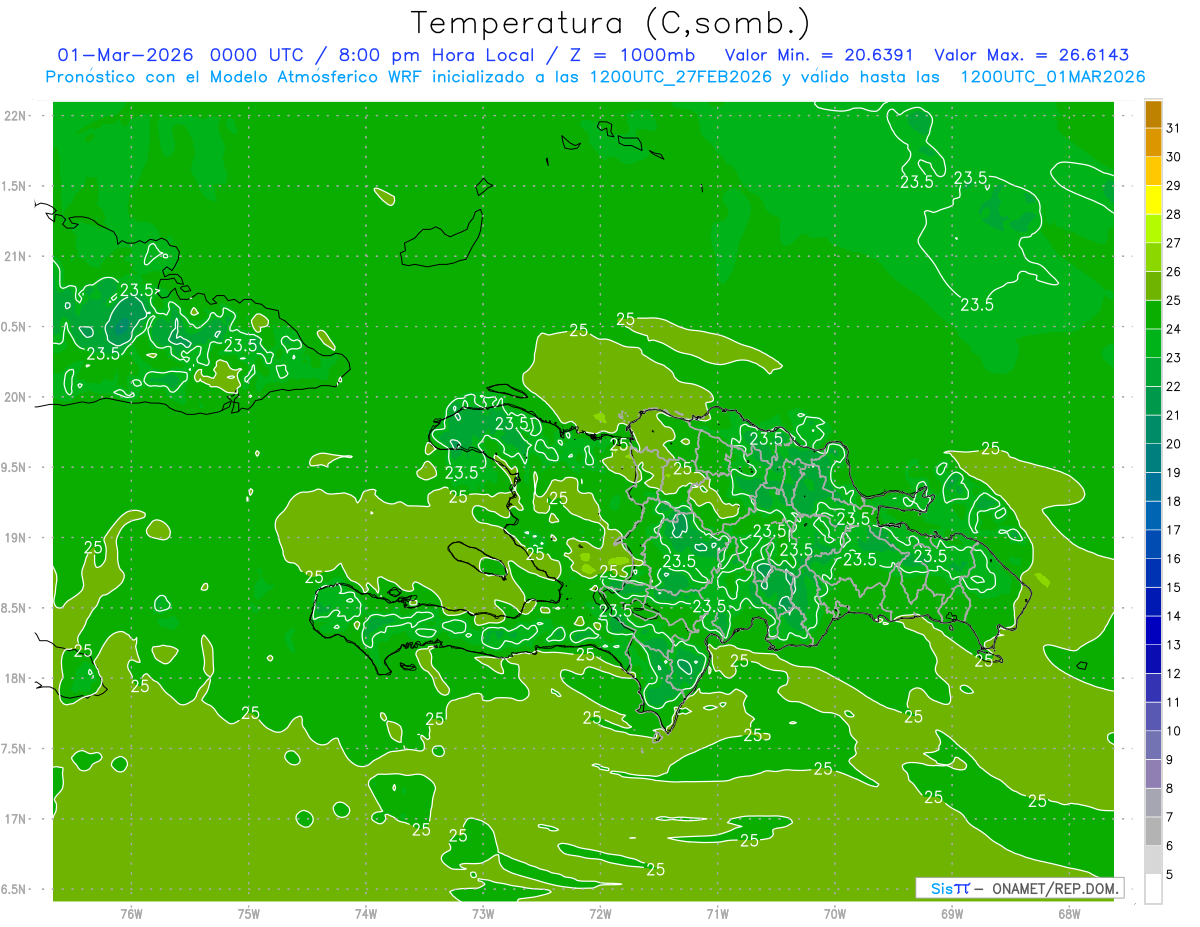Image resolution: width=1200 pixels, height=927 pixels.
Task: Pick the olive green swatch between 25 and 26
Action: 1154,286
